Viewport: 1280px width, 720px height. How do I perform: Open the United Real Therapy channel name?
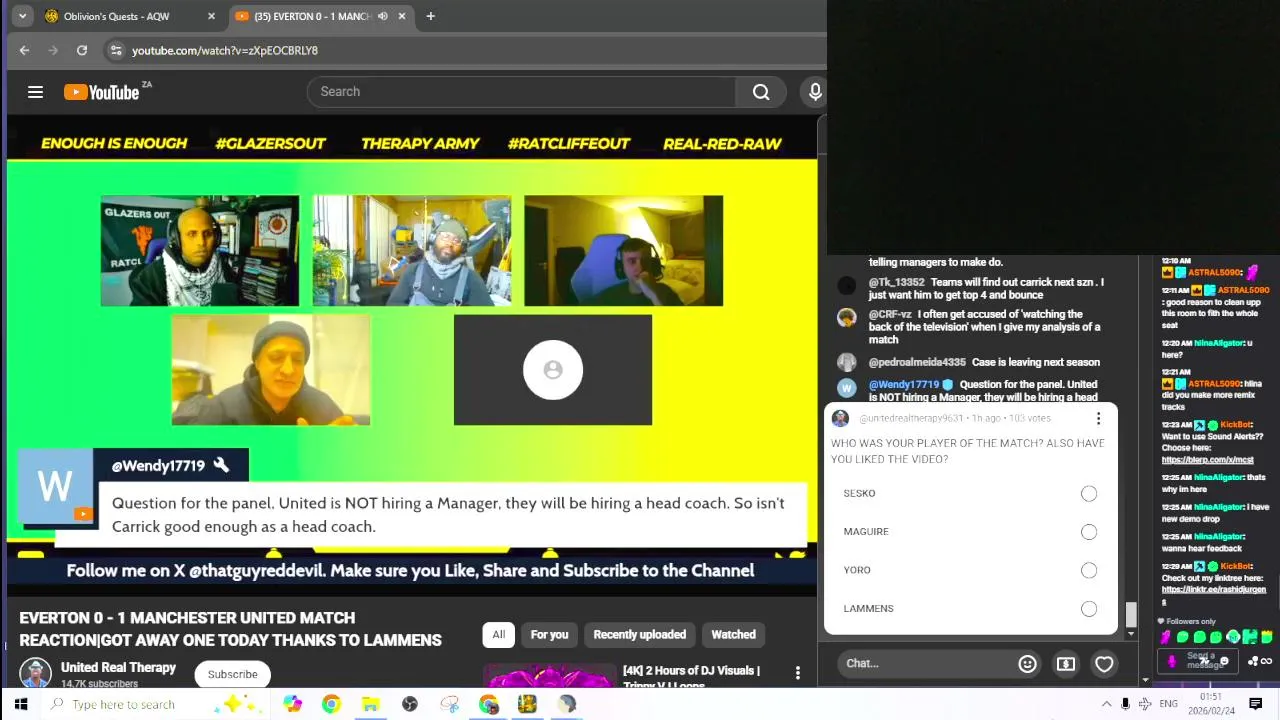click(118, 667)
